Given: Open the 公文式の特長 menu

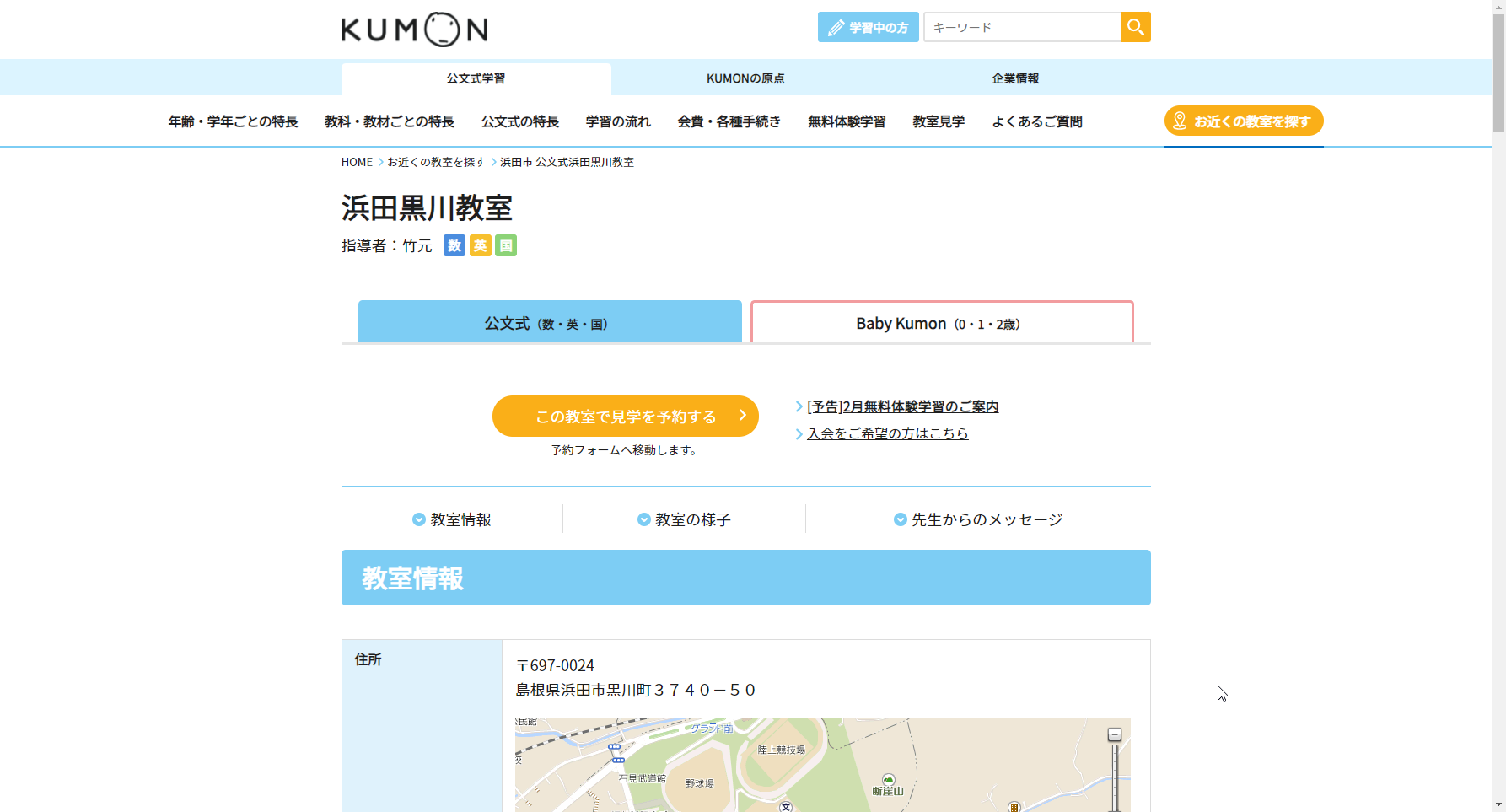Looking at the screenshot, I should 520,121.
